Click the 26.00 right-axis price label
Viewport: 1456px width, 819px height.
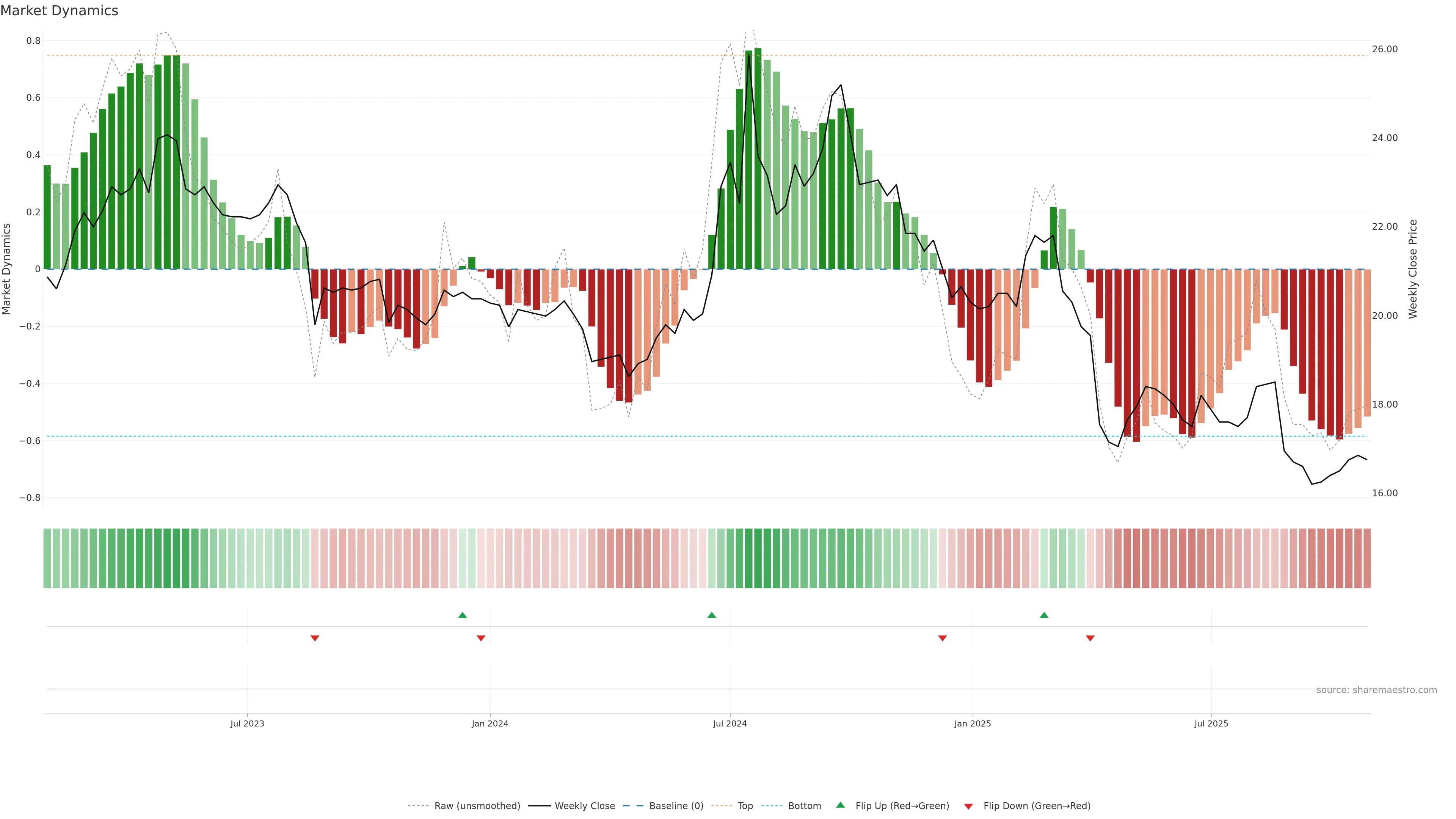[x=1384, y=49]
